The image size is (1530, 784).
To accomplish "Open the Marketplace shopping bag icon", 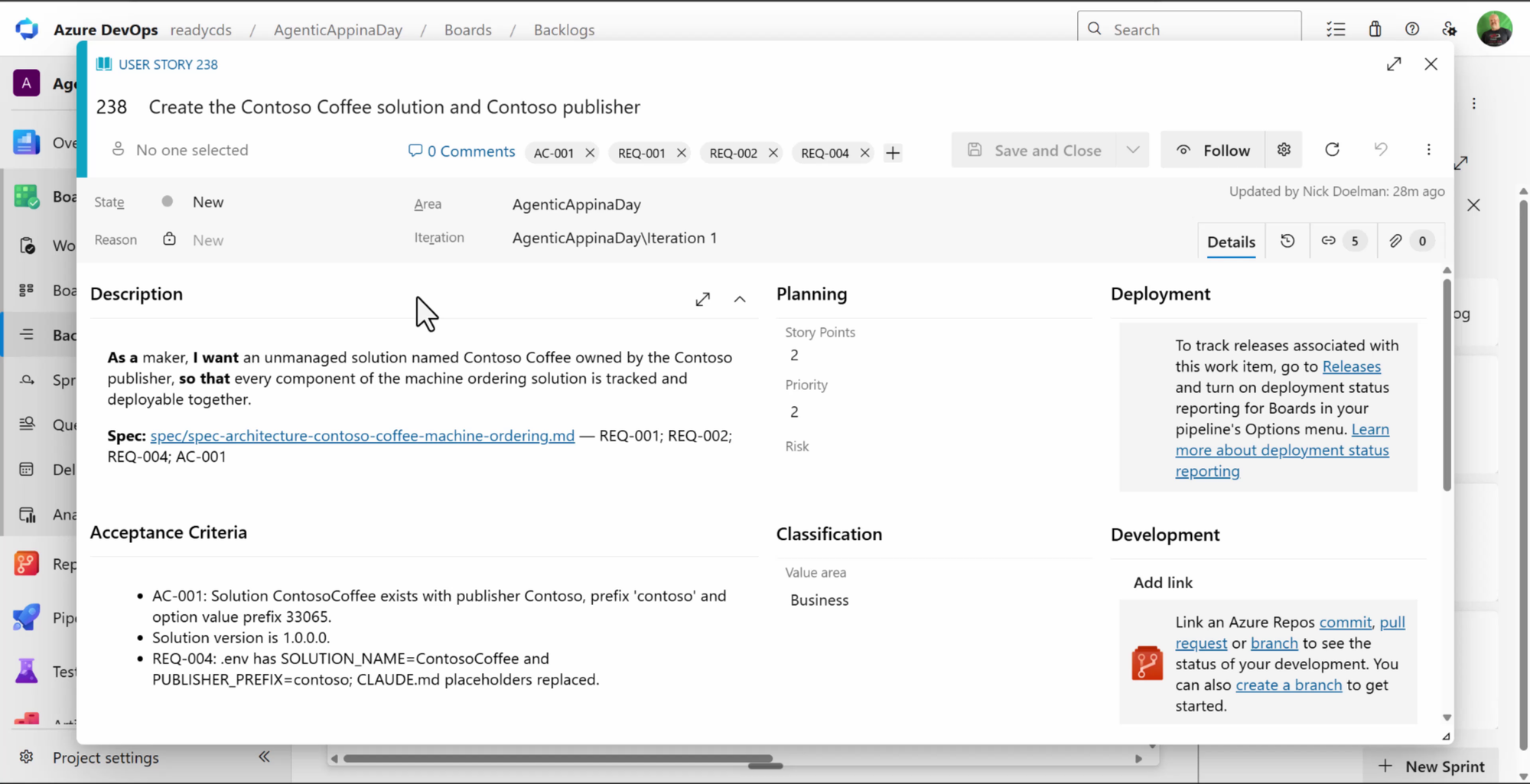I will coord(1375,29).
